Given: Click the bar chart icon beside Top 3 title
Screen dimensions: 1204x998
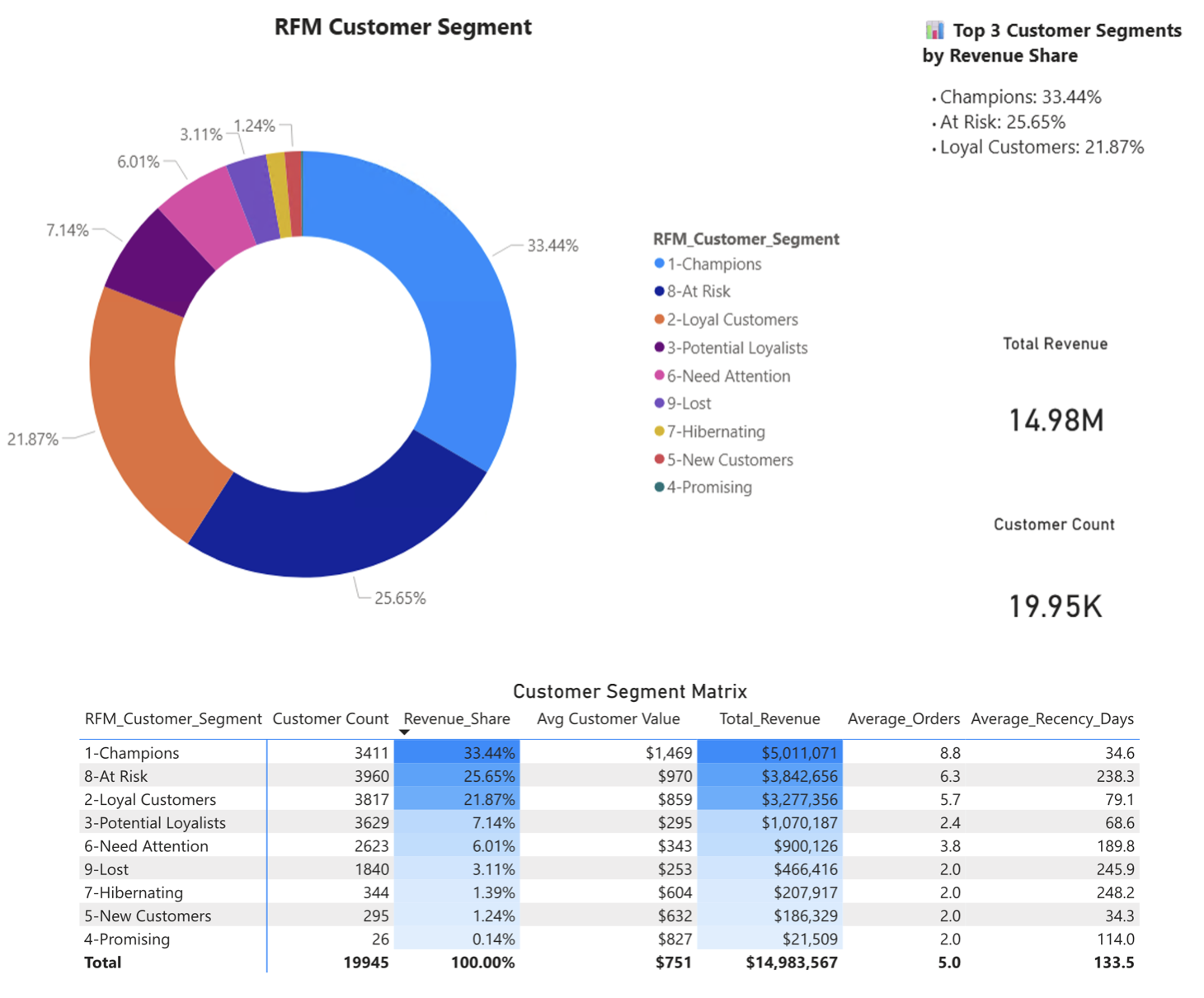Looking at the screenshot, I should coord(934,31).
